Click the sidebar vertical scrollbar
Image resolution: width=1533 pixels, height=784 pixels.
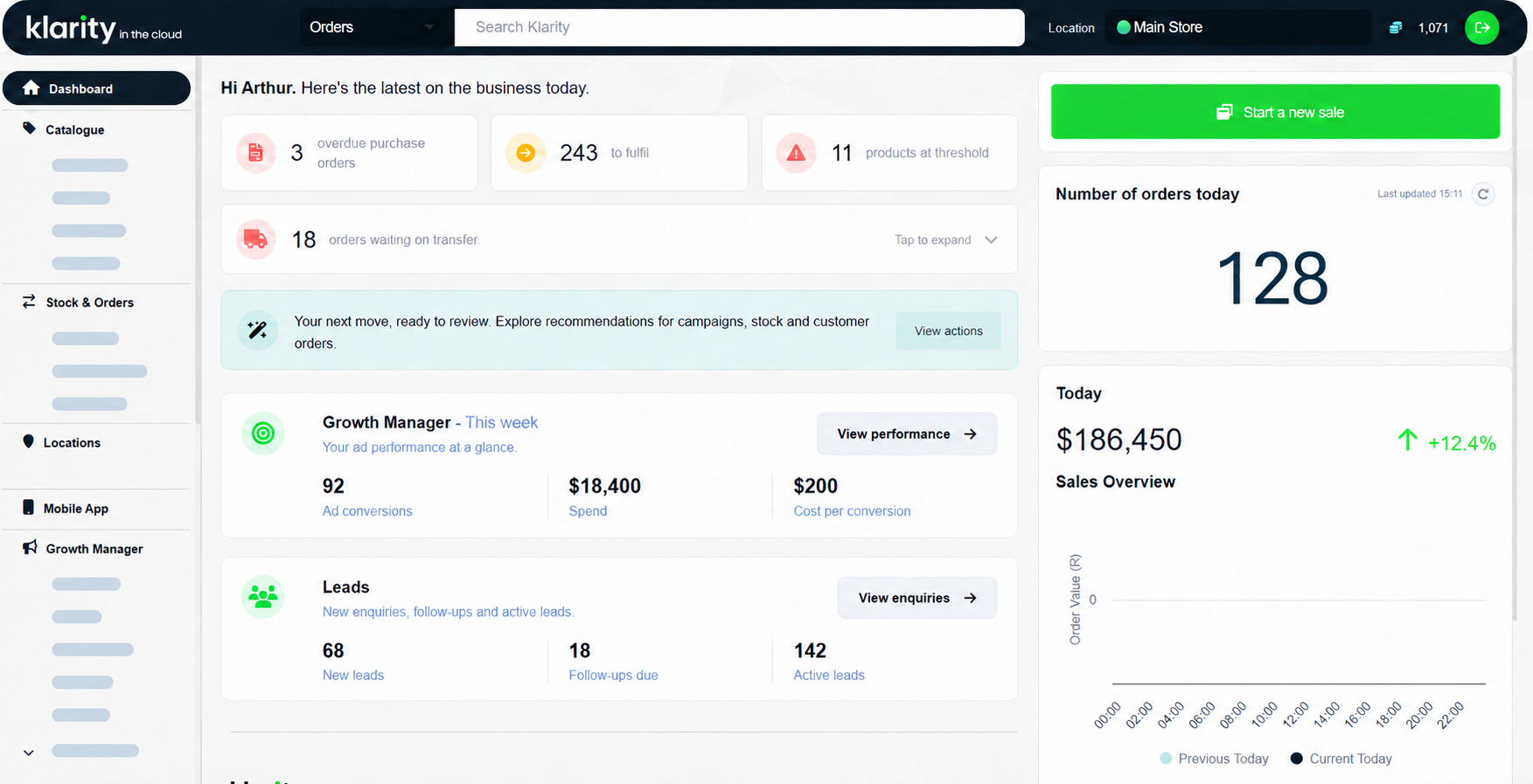pyautogui.click(x=198, y=240)
